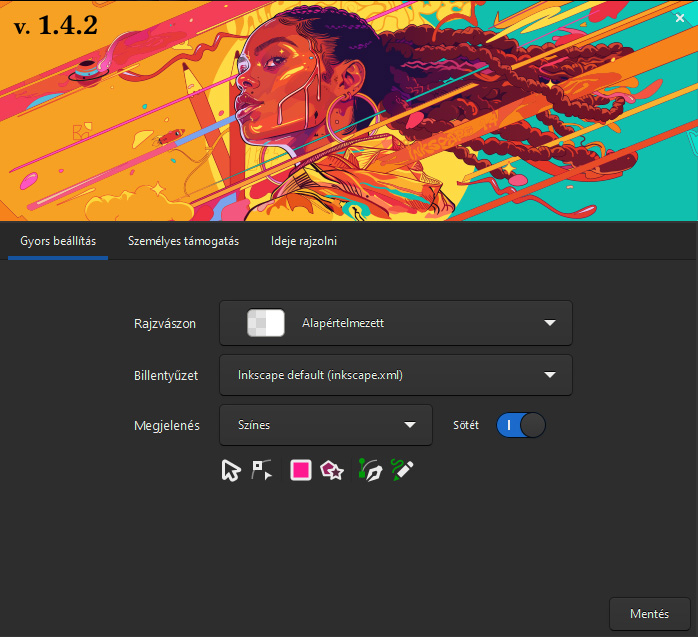This screenshot has width=698, height=637.
Task: Click the arrow on the Alapértelmezett dropdown
Action: point(549,323)
